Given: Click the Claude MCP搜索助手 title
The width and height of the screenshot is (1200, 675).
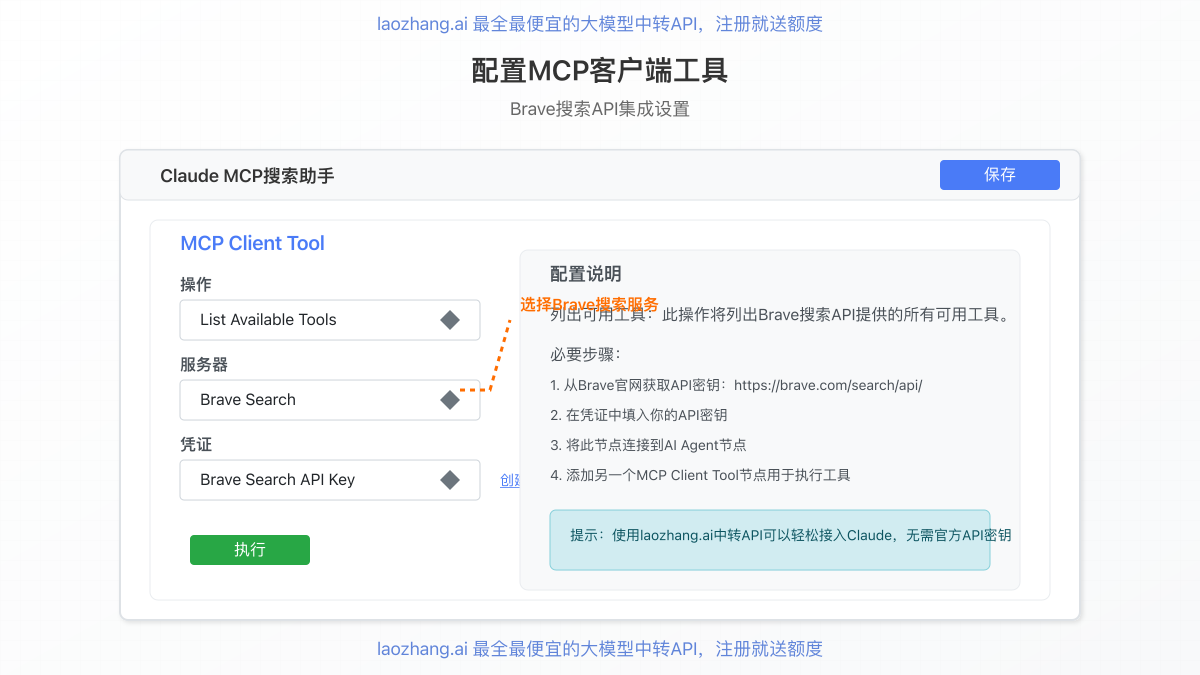Looking at the screenshot, I should click(247, 176).
